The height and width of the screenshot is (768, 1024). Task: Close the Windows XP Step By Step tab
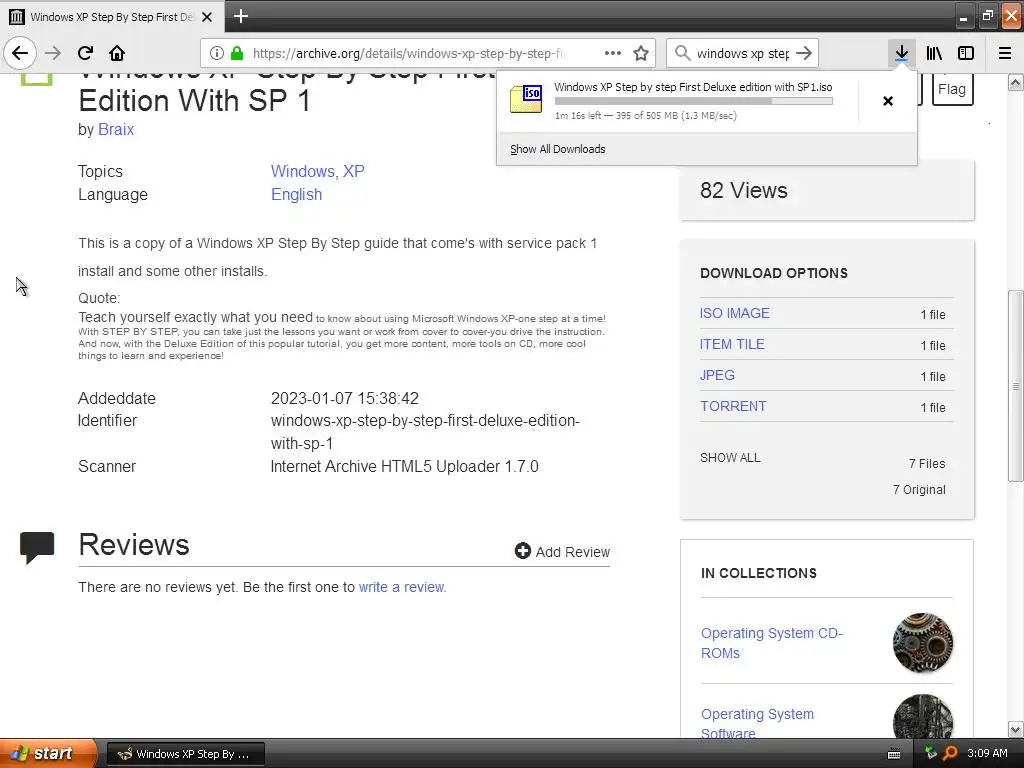[x=207, y=17]
